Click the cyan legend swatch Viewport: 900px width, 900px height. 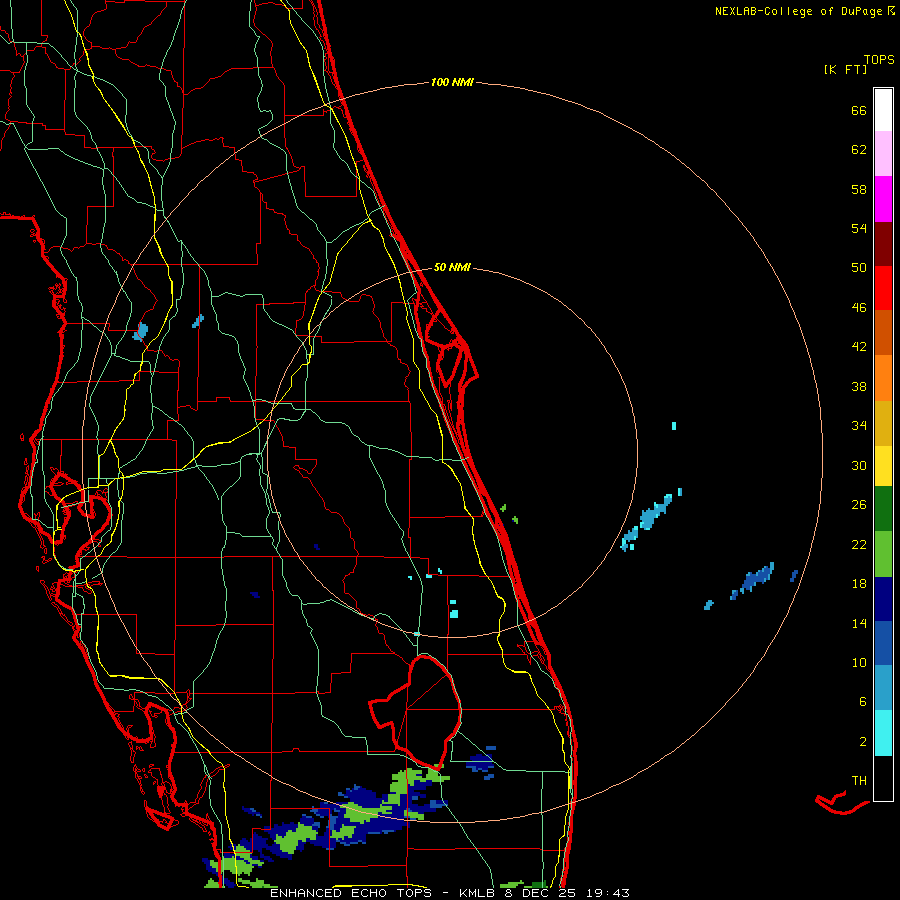click(x=883, y=733)
